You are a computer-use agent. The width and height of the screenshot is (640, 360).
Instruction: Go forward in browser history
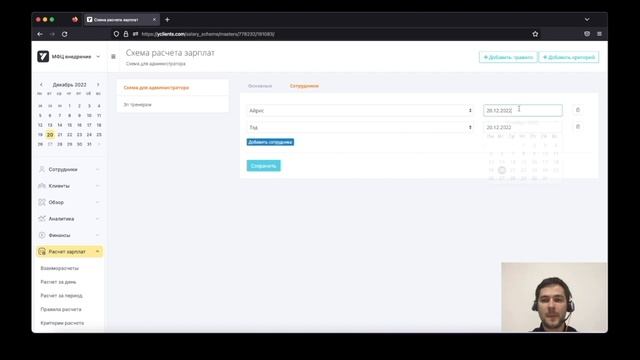52,34
